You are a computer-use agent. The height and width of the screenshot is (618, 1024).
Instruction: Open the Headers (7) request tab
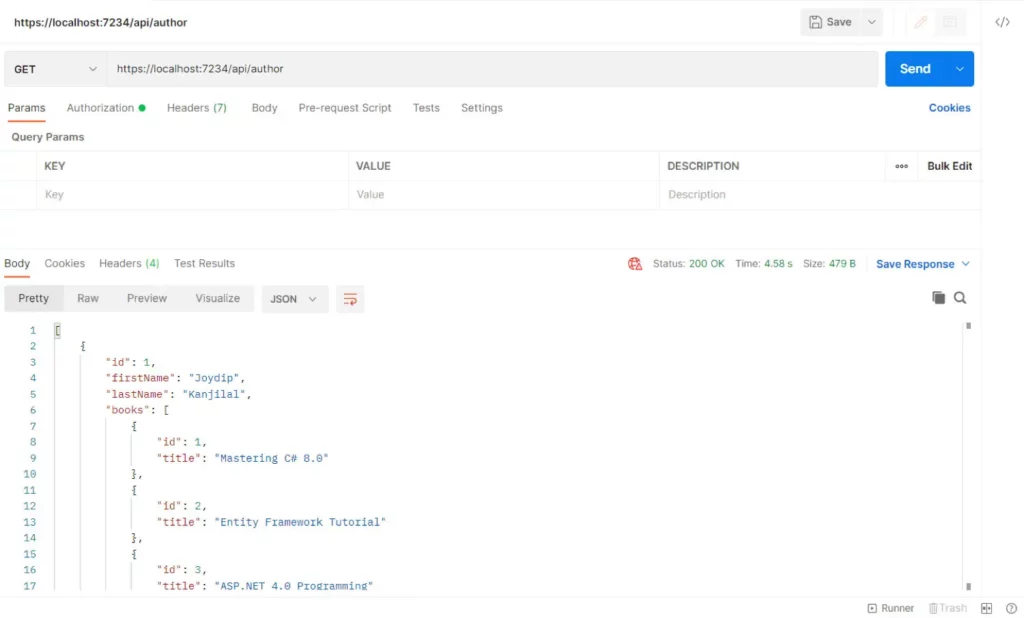point(197,108)
